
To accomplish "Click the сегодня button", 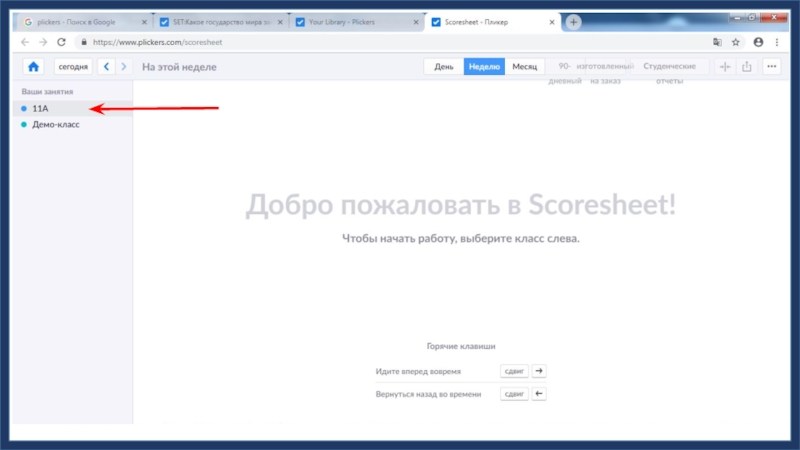I will 73,67.
